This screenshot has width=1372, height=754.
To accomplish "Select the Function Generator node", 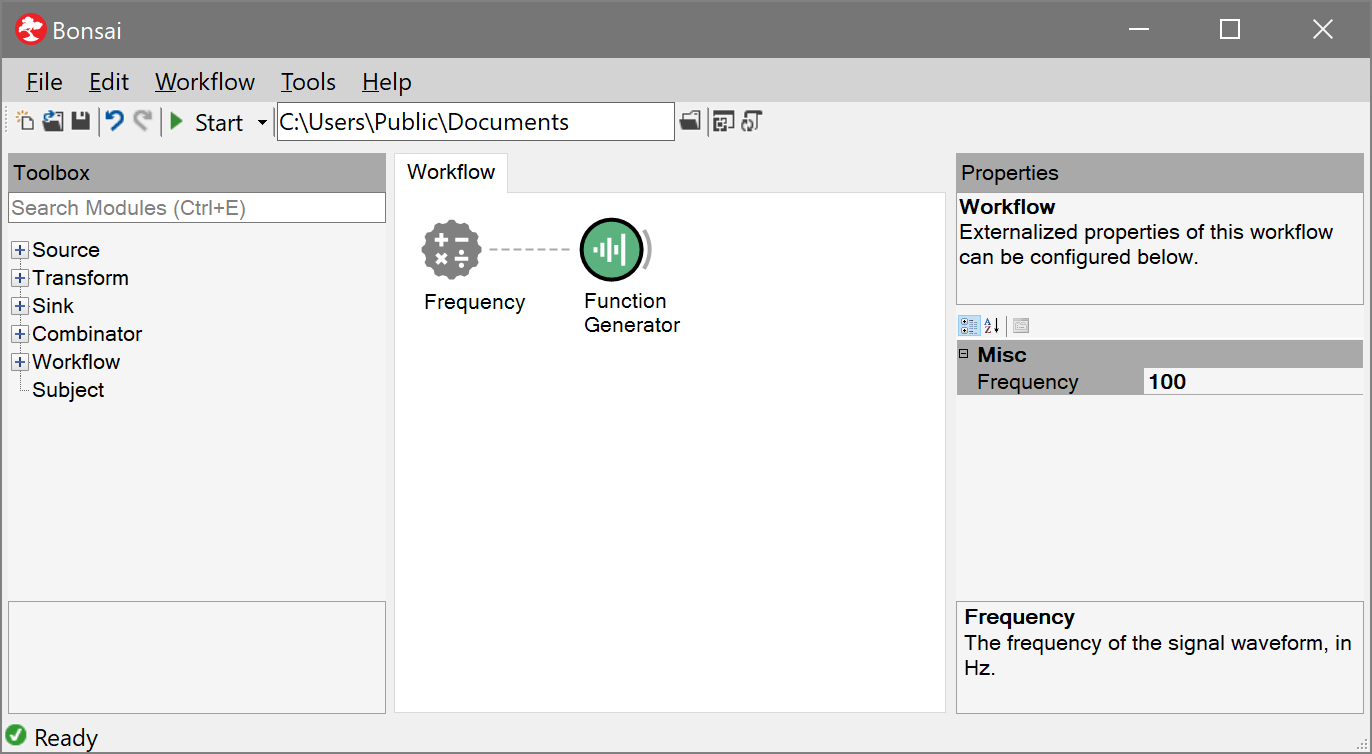I will click(611, 250).
